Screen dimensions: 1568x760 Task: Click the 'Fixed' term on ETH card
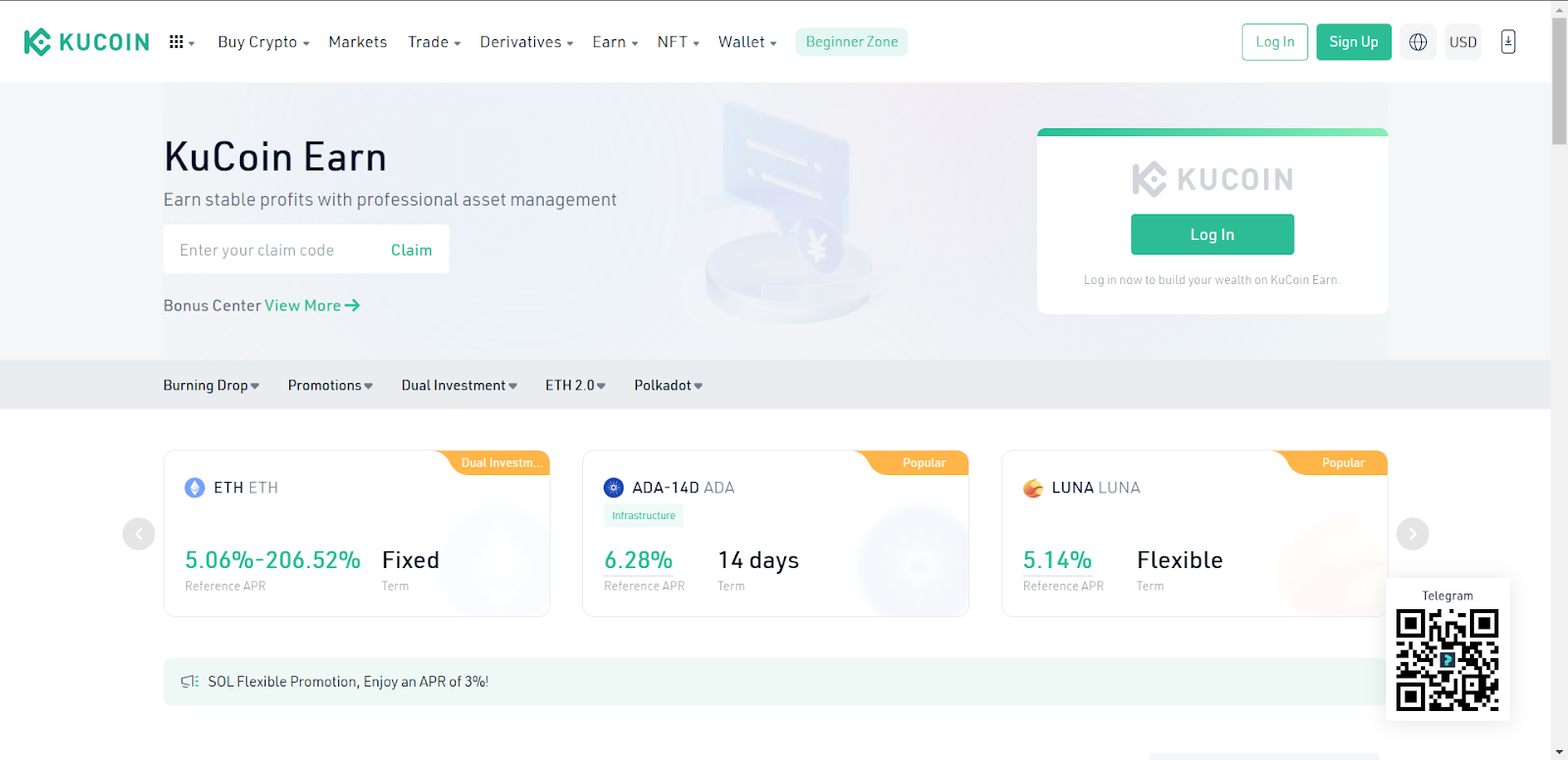pyautogui.click(x=411, y=560)
